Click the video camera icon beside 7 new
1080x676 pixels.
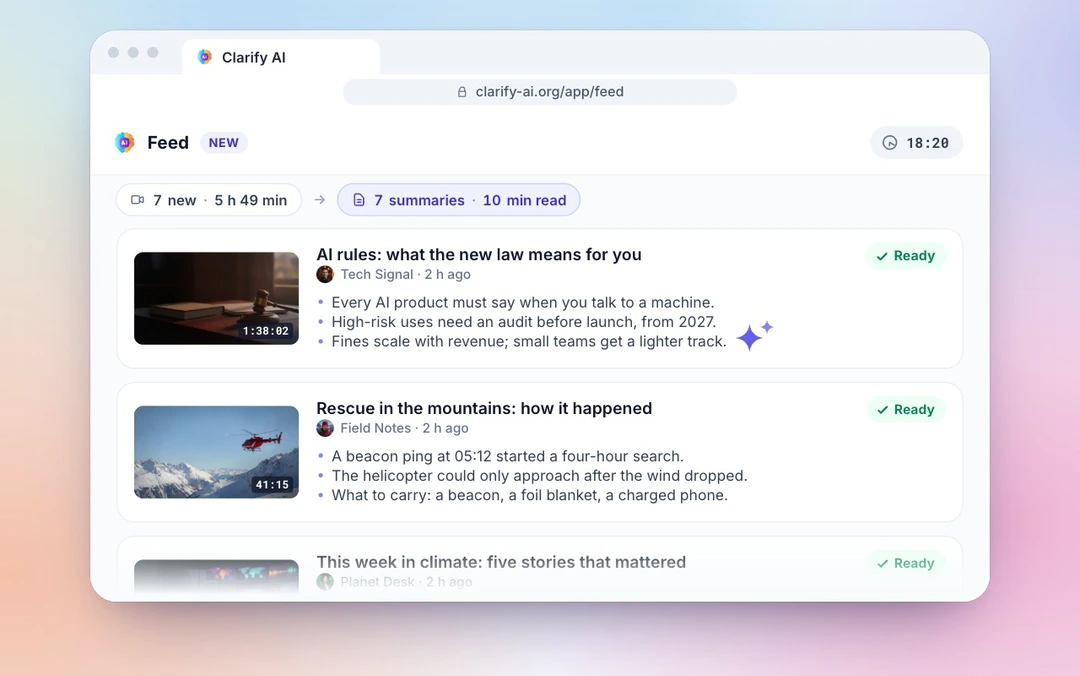[x=138, y=200]
